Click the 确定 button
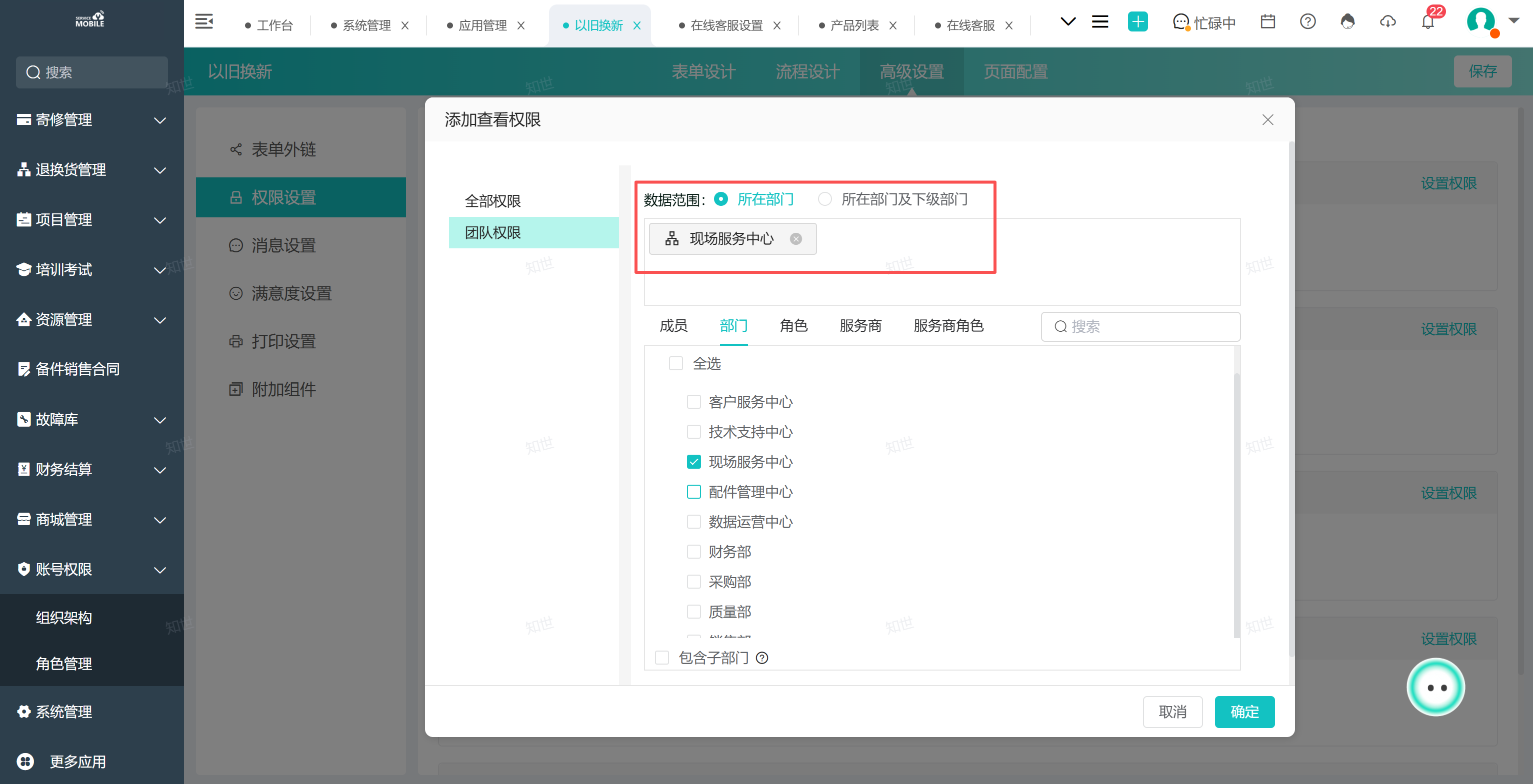The width and height of the screenshot is (1533, 784). (1244, 712)
